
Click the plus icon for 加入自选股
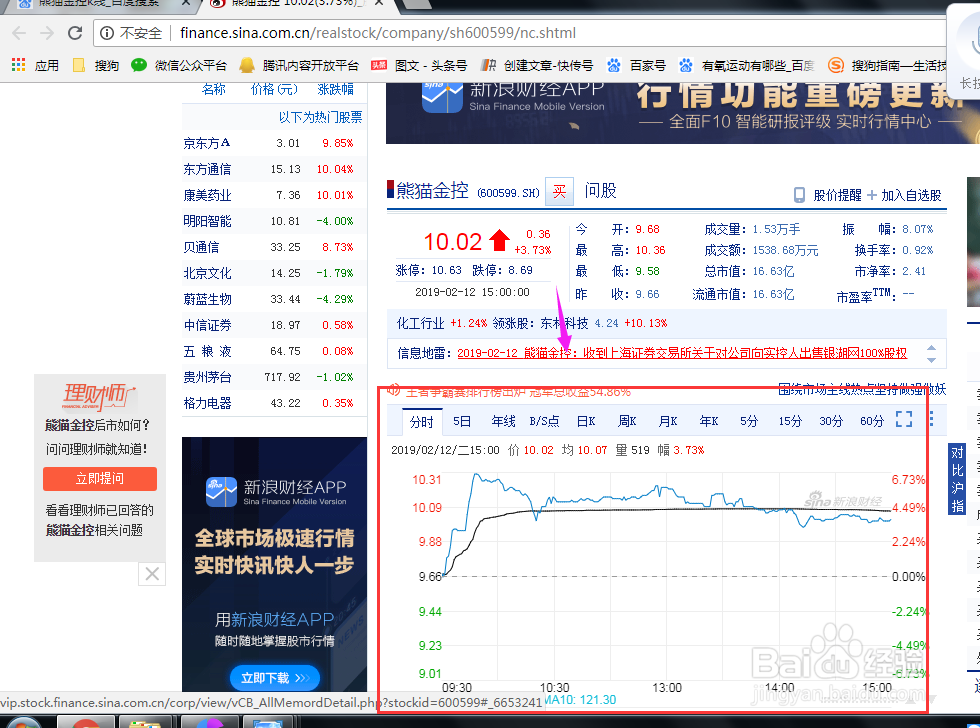tap(872, 195)
